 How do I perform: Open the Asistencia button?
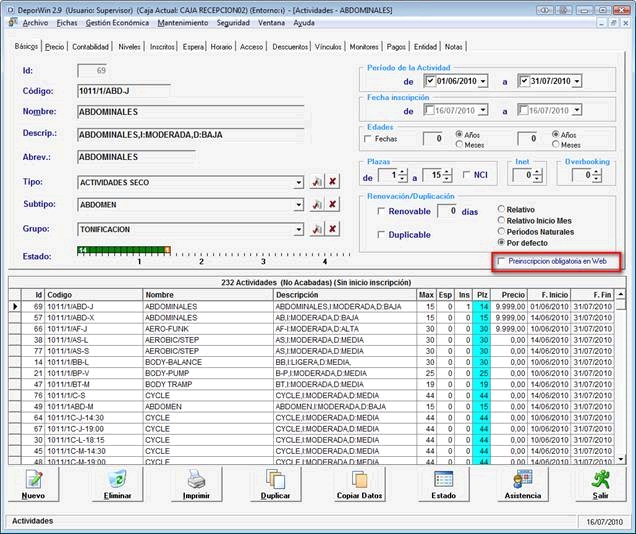[523, 484]
